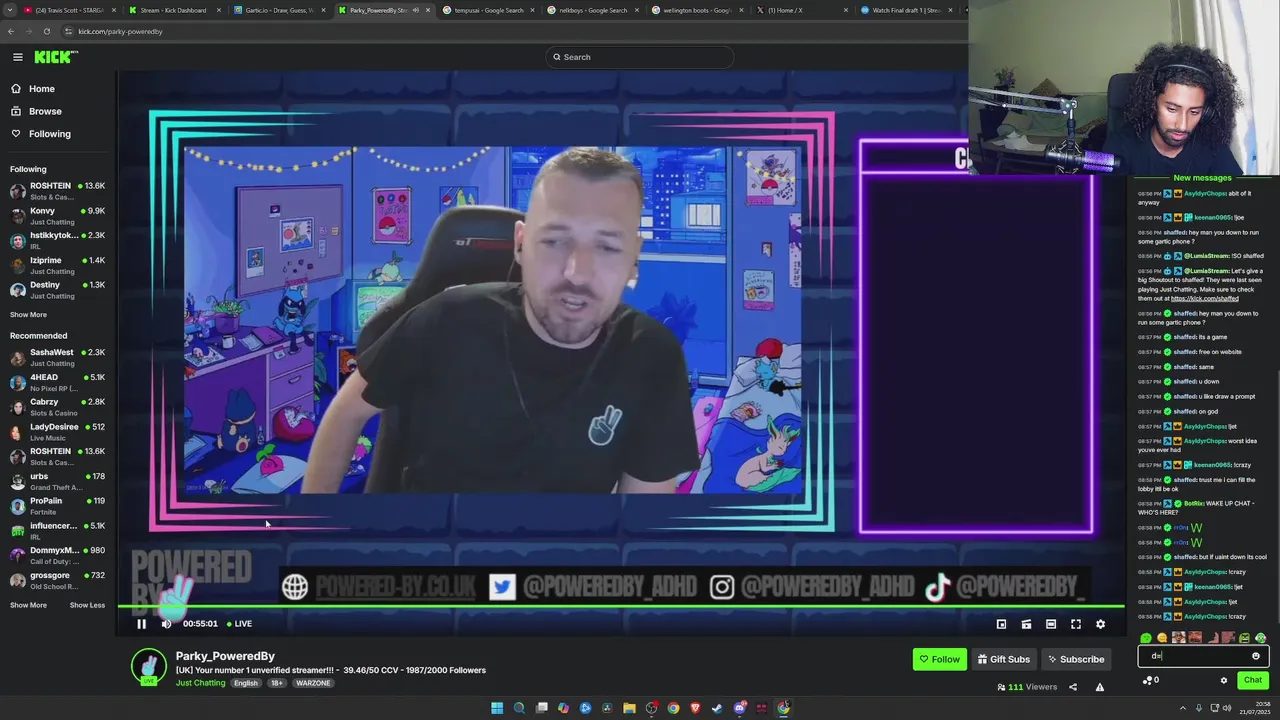The width and height of the screenshot is (1280, 720).
Task: Click English language tag
Action: click(246, 683)
